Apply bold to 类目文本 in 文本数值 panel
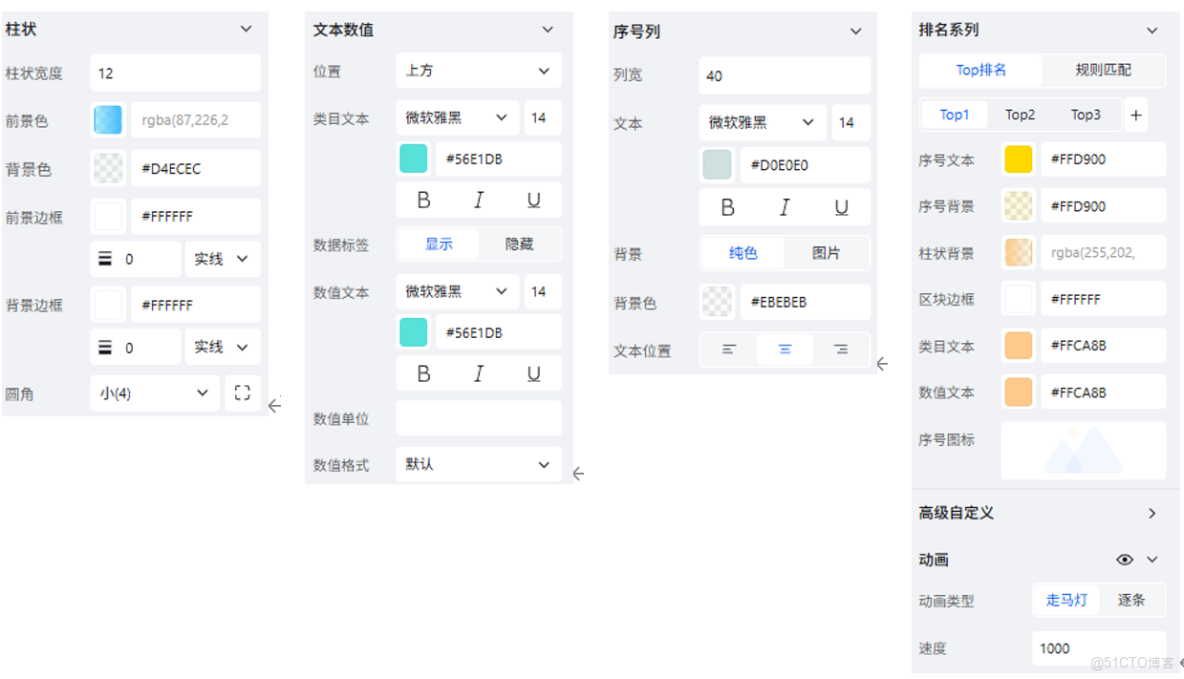Viewport: 1184px width, 679px height. click(x=423, y=200)
